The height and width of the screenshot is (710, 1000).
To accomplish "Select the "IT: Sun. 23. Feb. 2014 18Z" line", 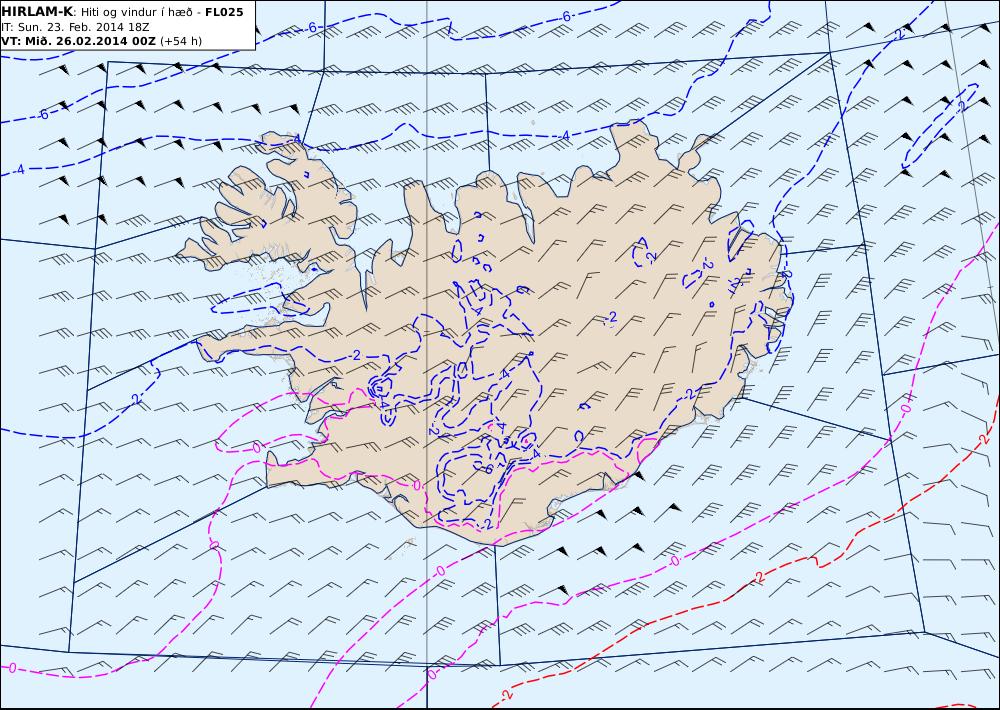I will 75,27.
